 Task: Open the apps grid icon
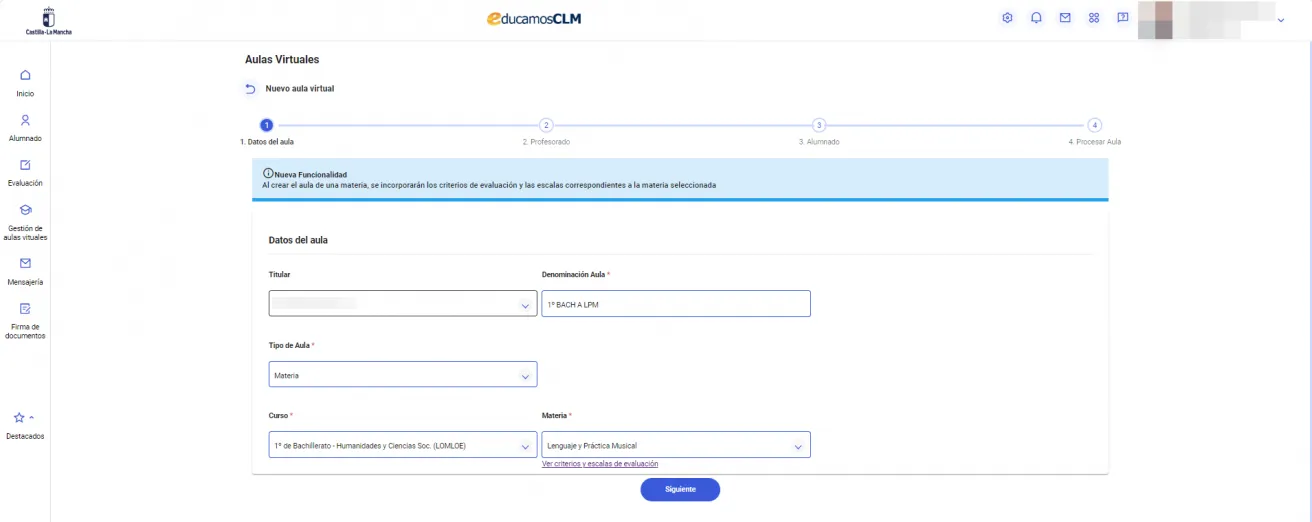point(1094,18)
